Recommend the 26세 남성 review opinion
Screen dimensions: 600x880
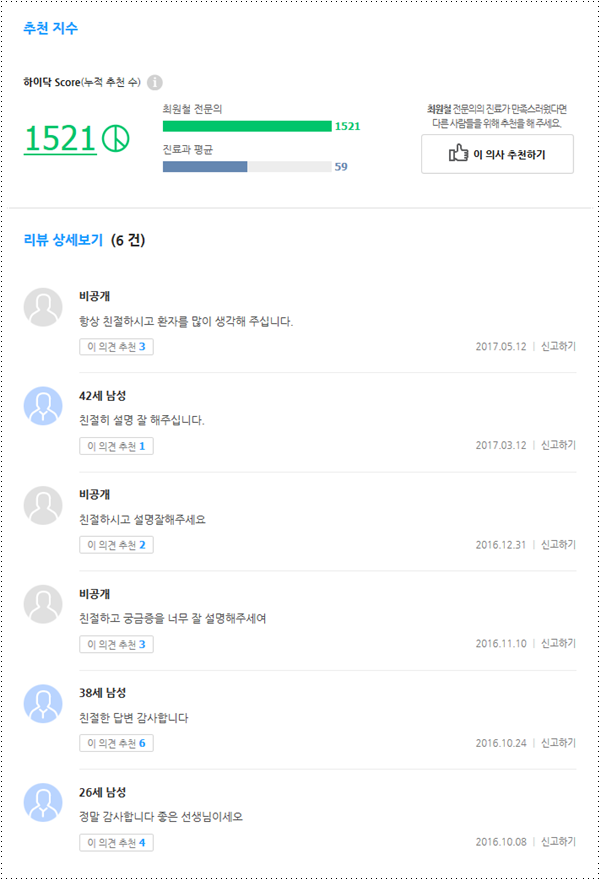(x=116, y=843)
